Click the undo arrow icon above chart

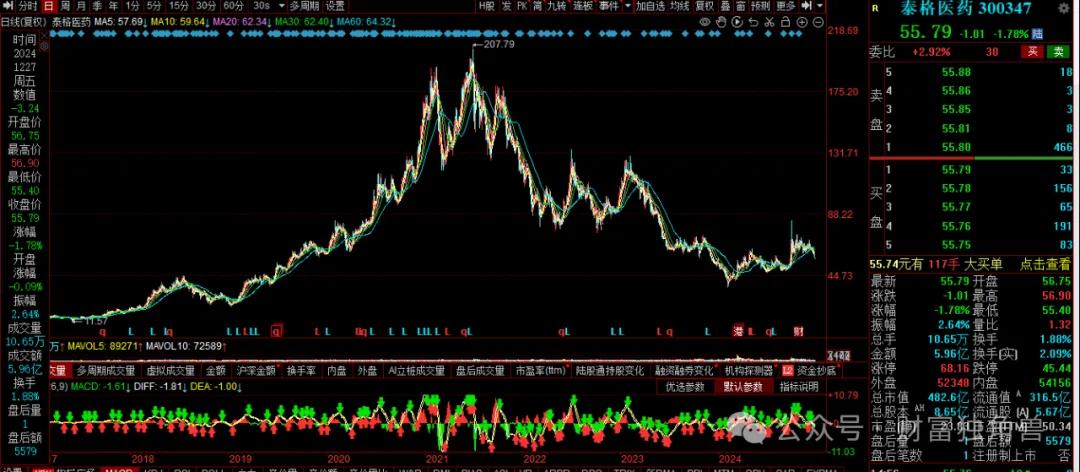point(754,21)
